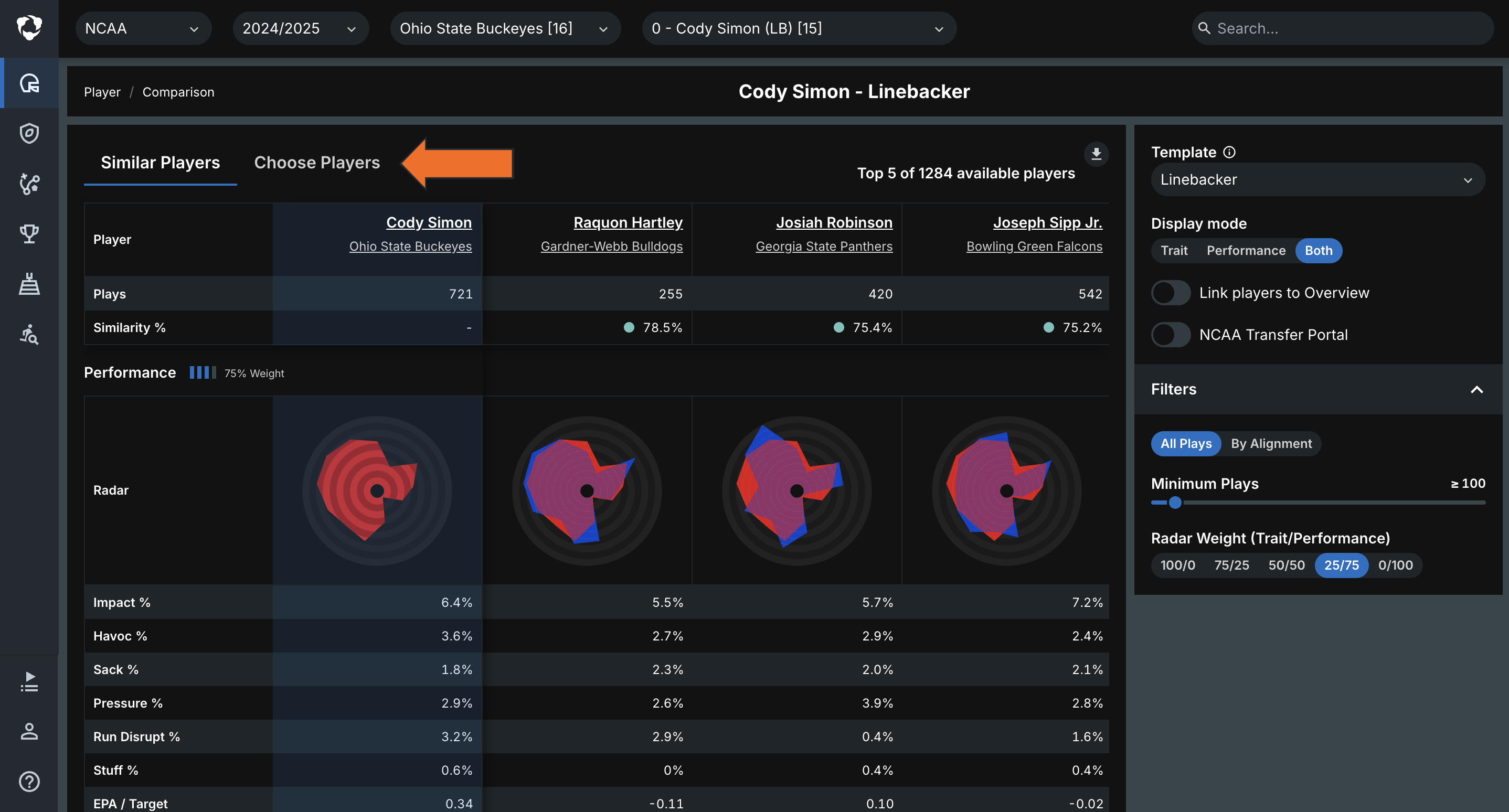Click the Bowling Green Falcons team link
This screenshot has width=1509, height=812.
click(x=1034, y=247)
